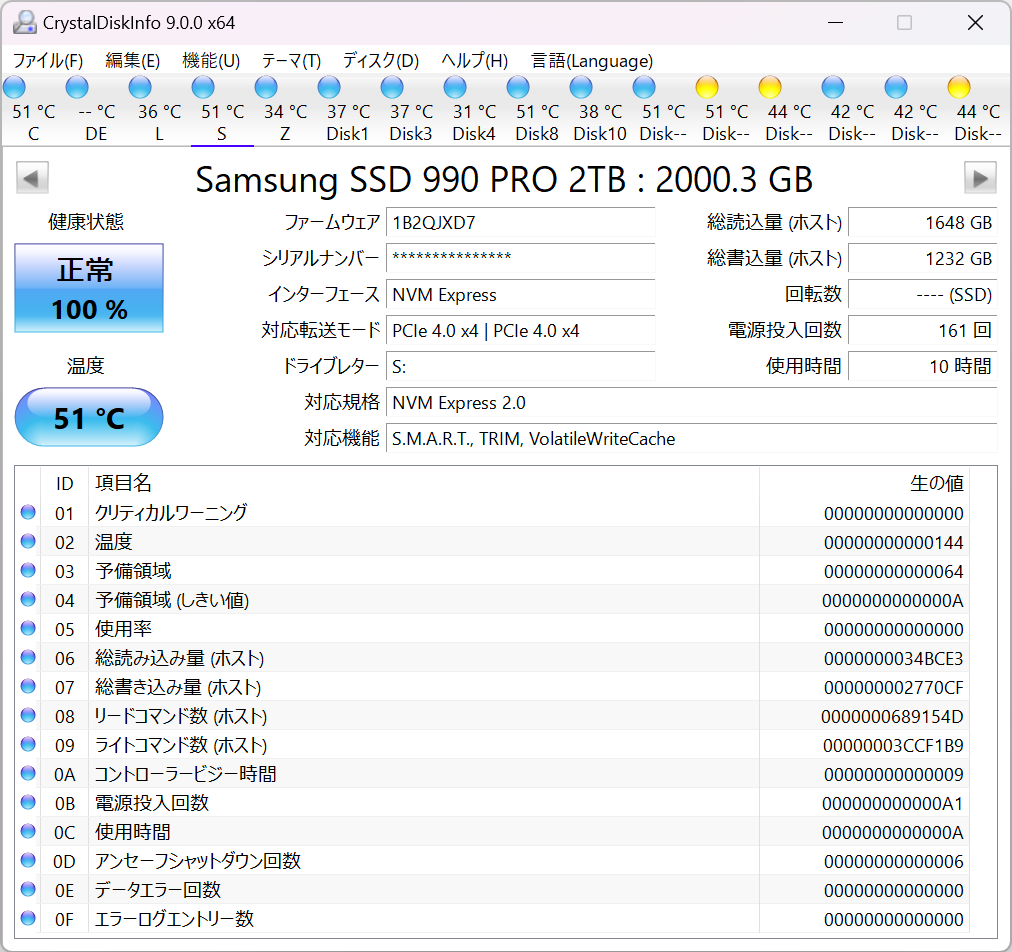The height and width of the screenshot is (952, 1012).
Task: Click the drive letter field S:
Action: click(520, 367)
